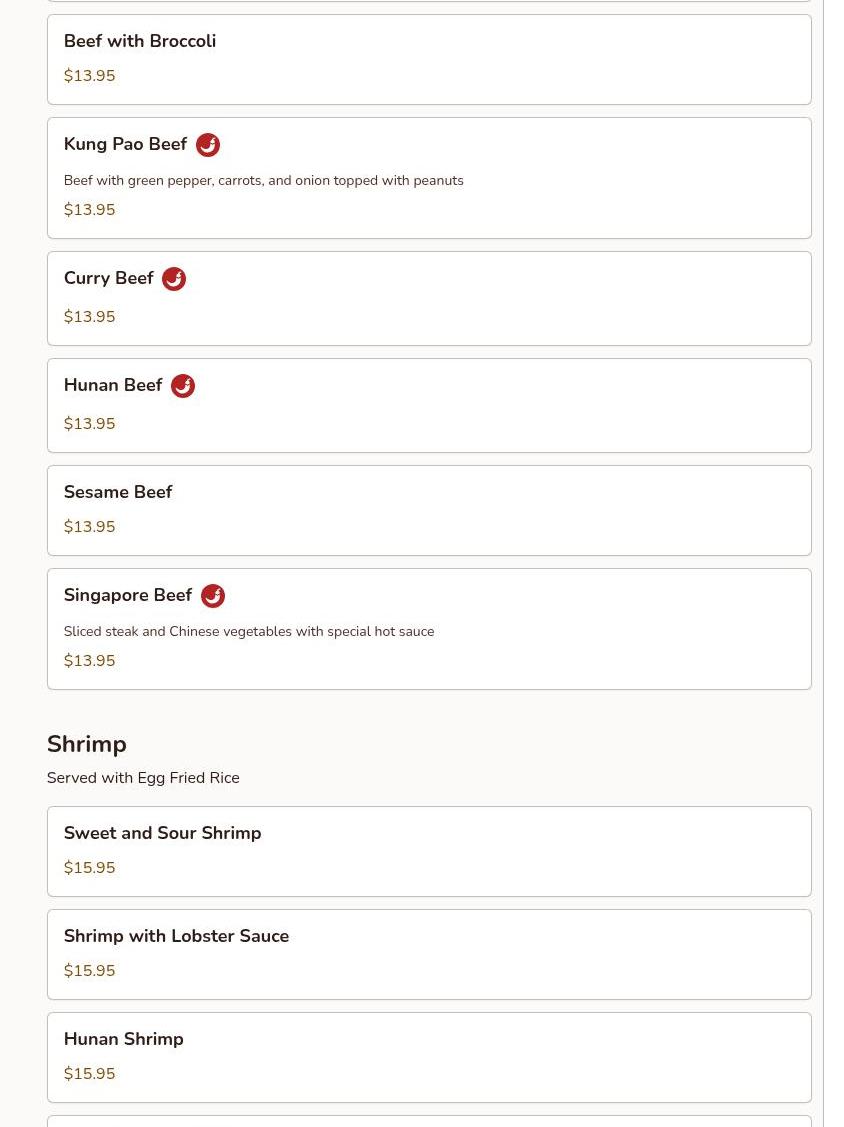
Task: Open the Kung Pao Beef dish name
Action: pyautogui.click(x=125, y=145)
